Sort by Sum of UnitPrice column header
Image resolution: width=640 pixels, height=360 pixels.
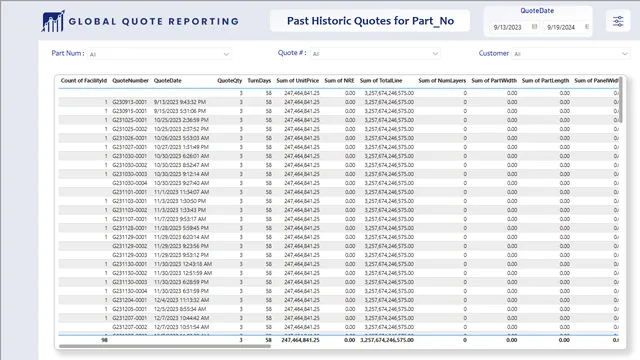pos(298,80)
